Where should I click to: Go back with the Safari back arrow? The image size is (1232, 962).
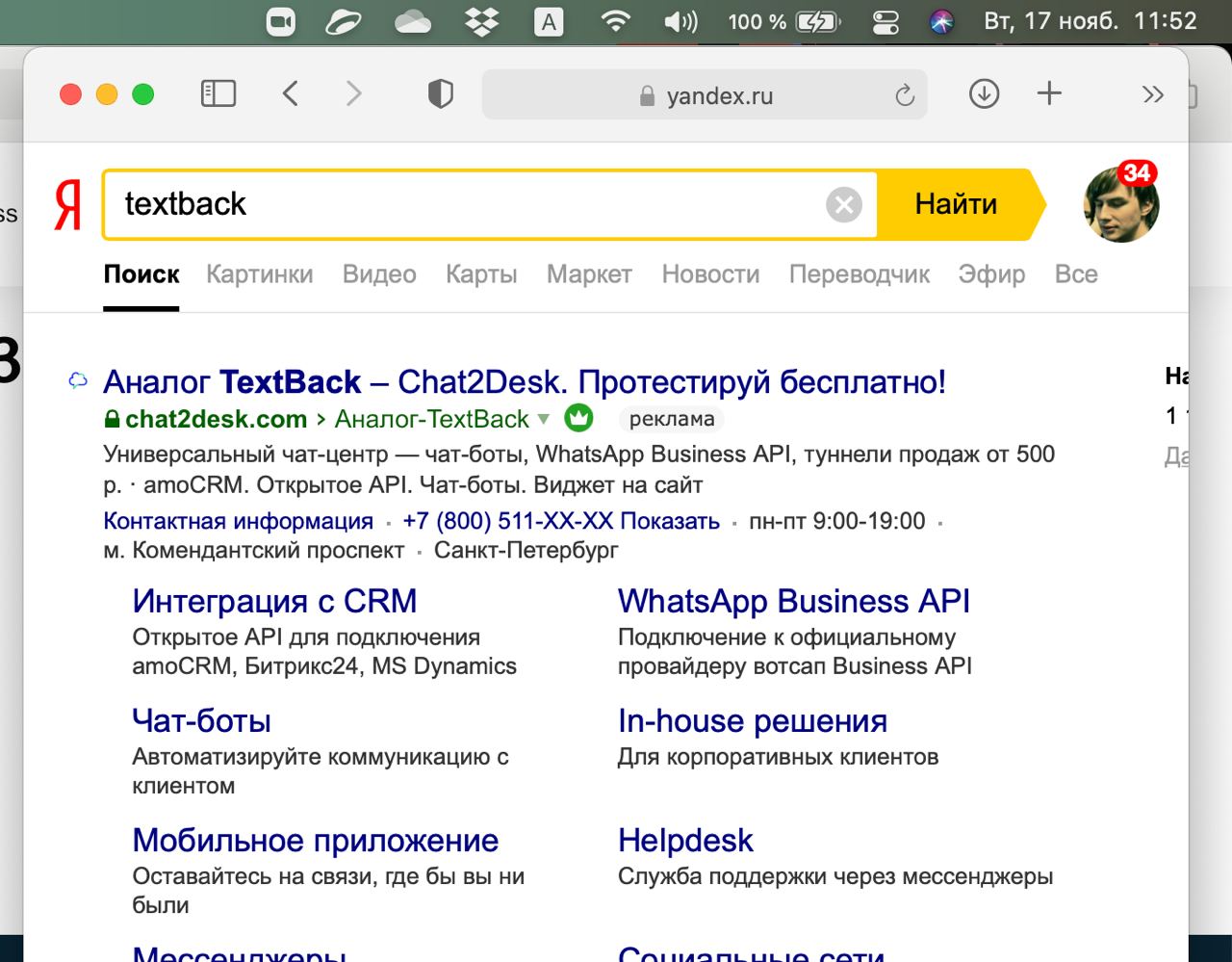[x=291, y=93]
